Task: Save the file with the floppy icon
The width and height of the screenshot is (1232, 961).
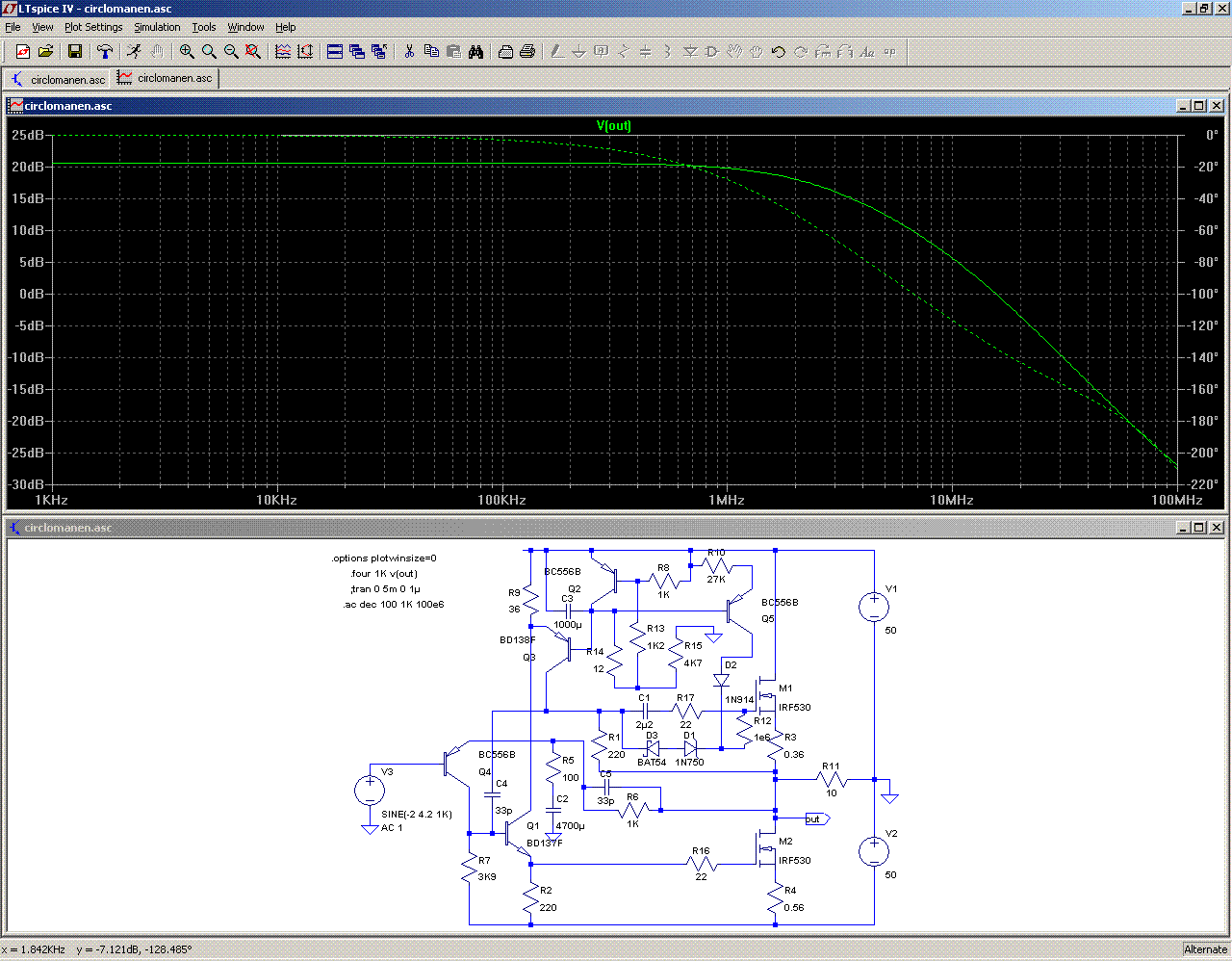Action: click(x=75, y=52)
